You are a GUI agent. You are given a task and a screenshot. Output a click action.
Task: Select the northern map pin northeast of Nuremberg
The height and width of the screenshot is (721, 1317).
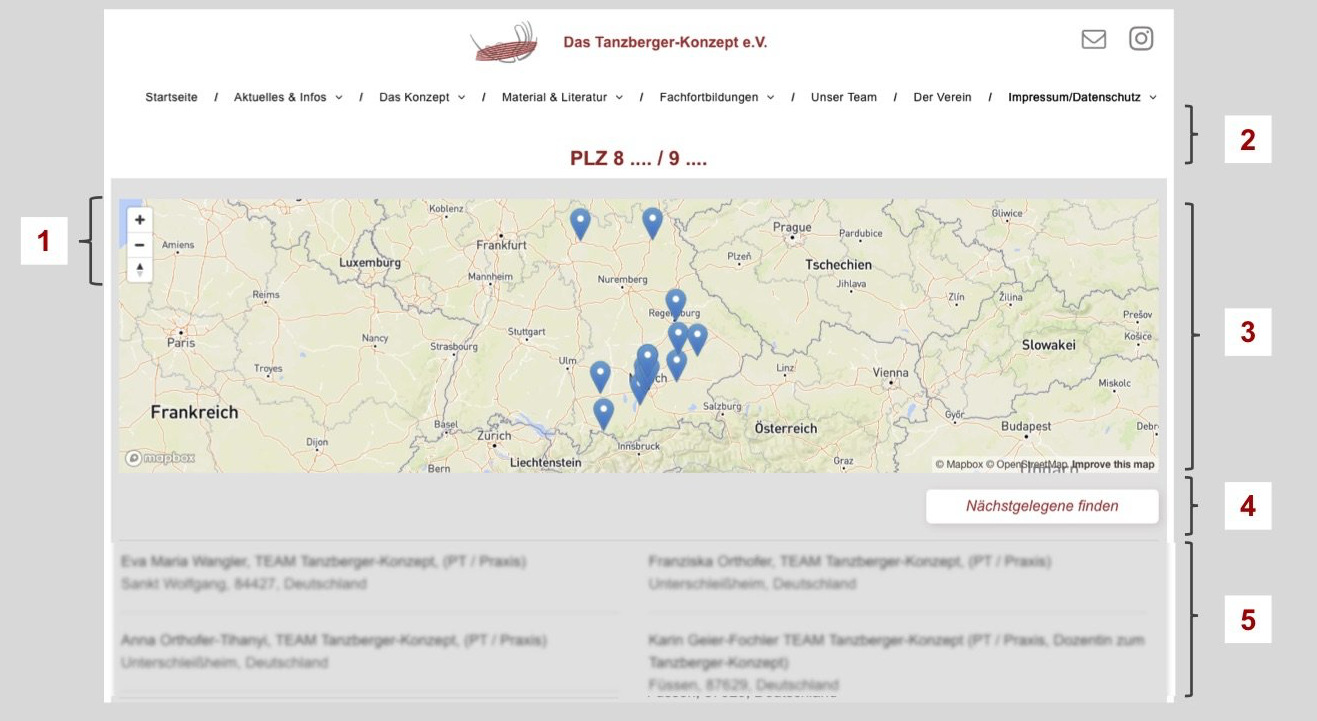652,222
